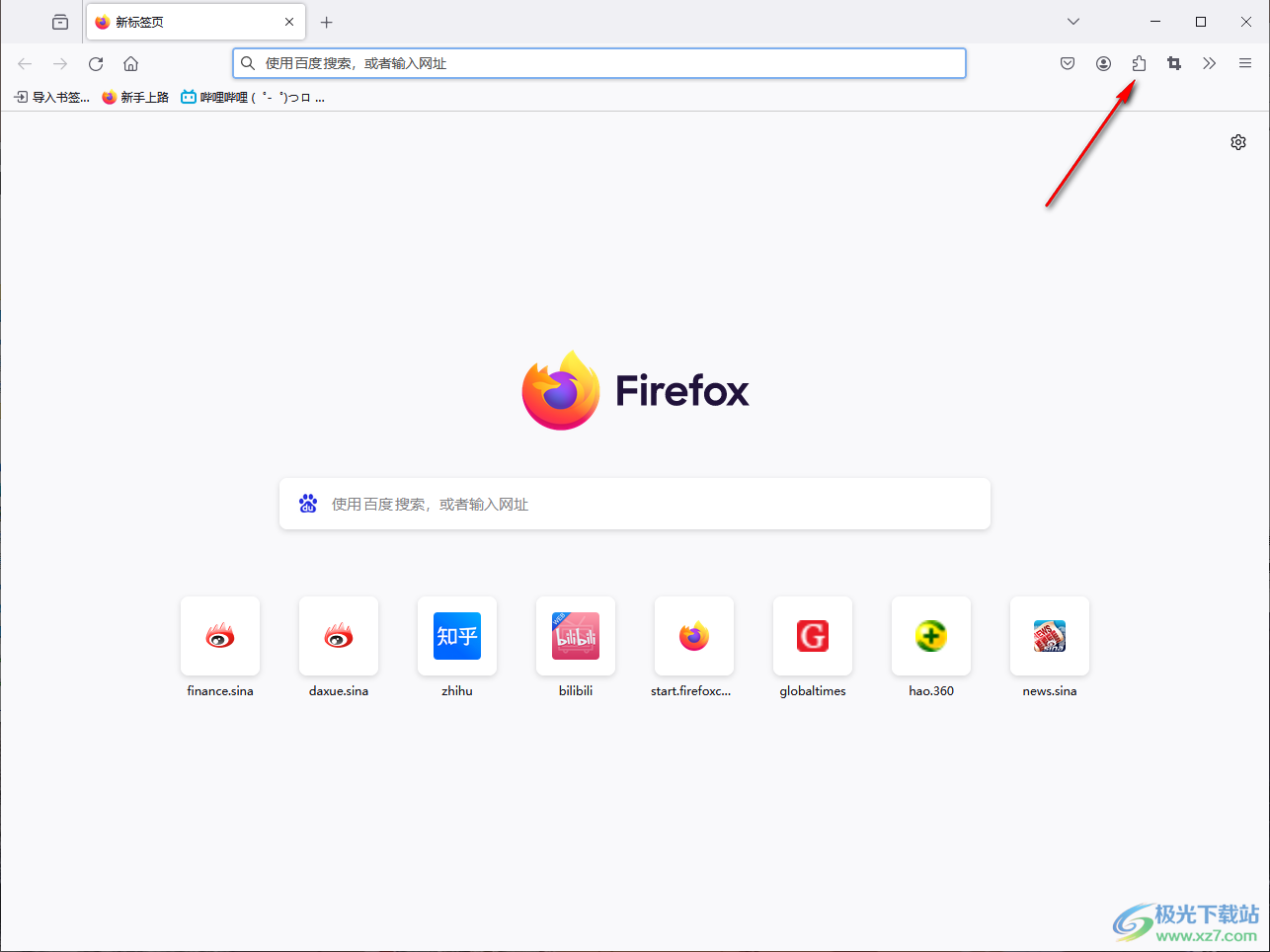Viewport: 1270px width, 952px height.
Task: Open the extensions puzzle icon
Action: tap(1139, 63)
